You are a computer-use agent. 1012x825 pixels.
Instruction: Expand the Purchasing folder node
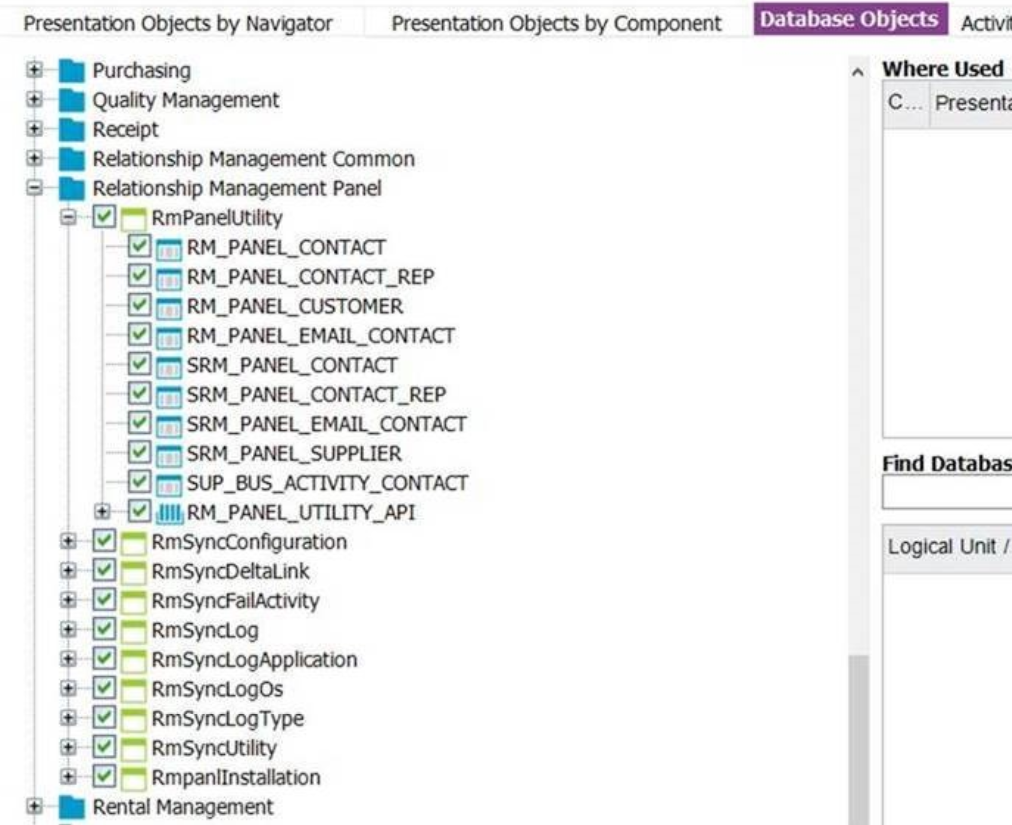tap(34, 70)
